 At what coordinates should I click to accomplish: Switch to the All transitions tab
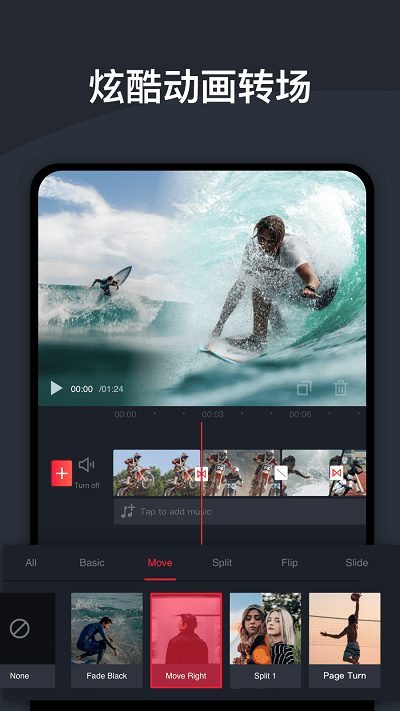point(31,563)
